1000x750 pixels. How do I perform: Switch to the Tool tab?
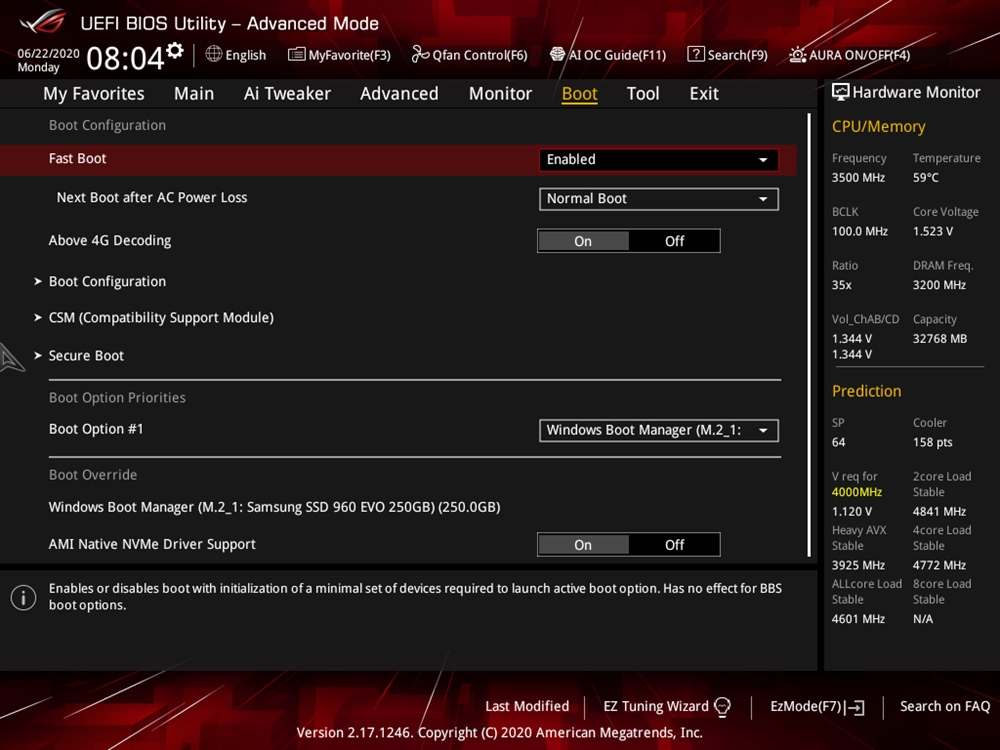pyautogui.click(x=643, y=94)
